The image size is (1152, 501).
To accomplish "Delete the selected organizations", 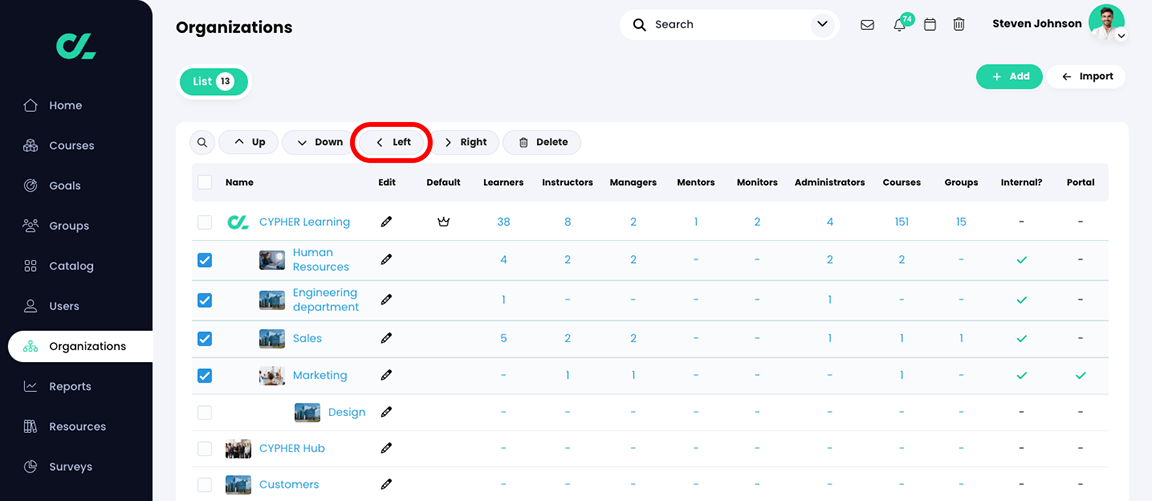I will coord(542,143).
